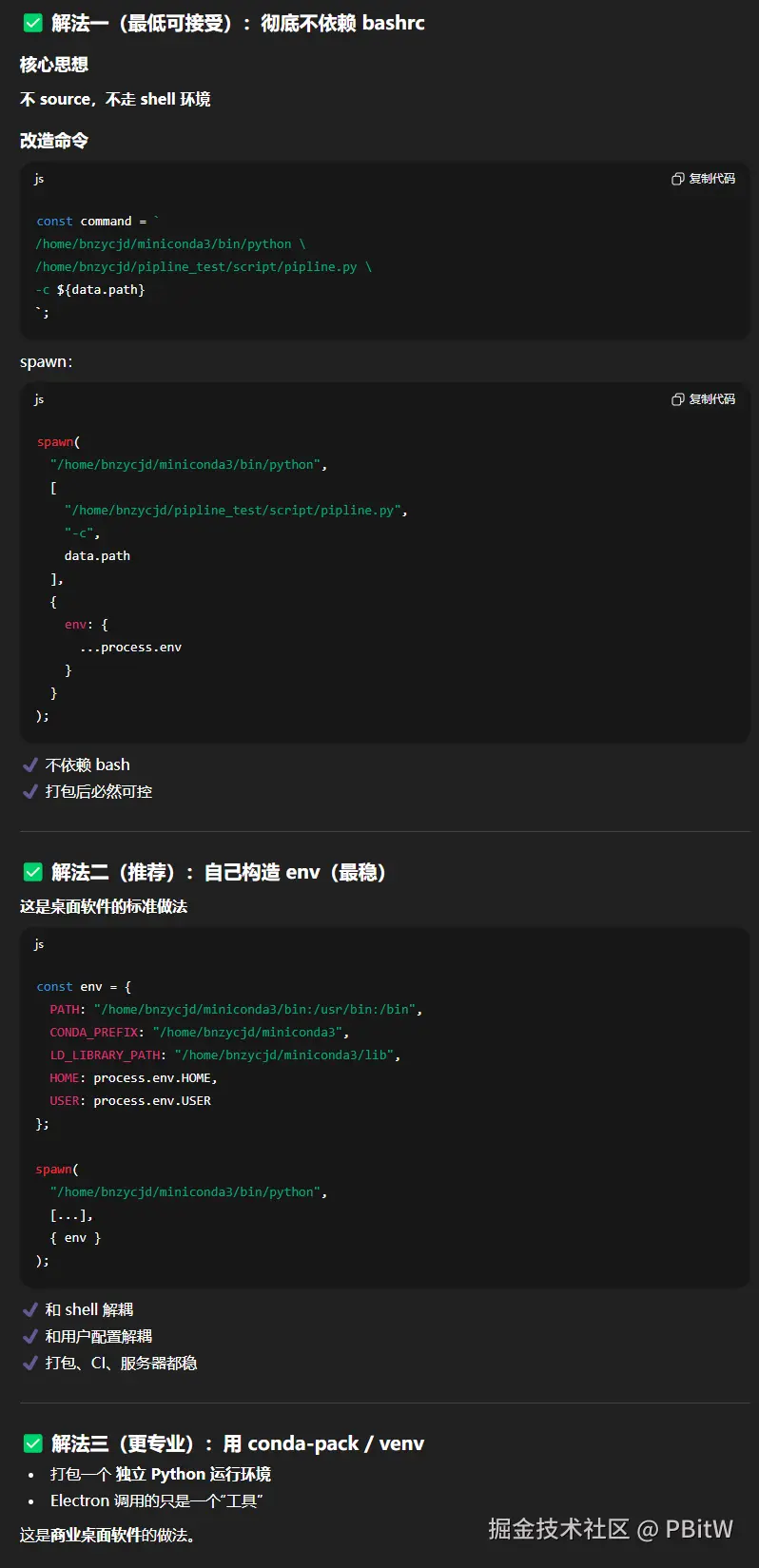Click the bullet 和用户配置解耦

pyautogui.click(x=99, y=1336)
